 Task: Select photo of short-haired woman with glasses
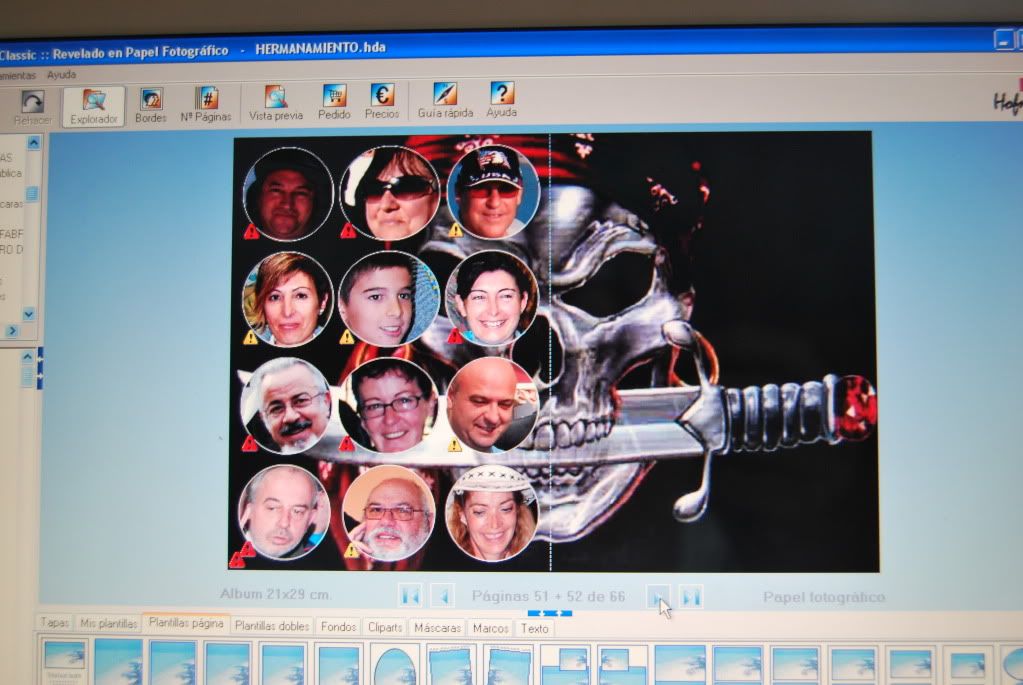(389, 405)
